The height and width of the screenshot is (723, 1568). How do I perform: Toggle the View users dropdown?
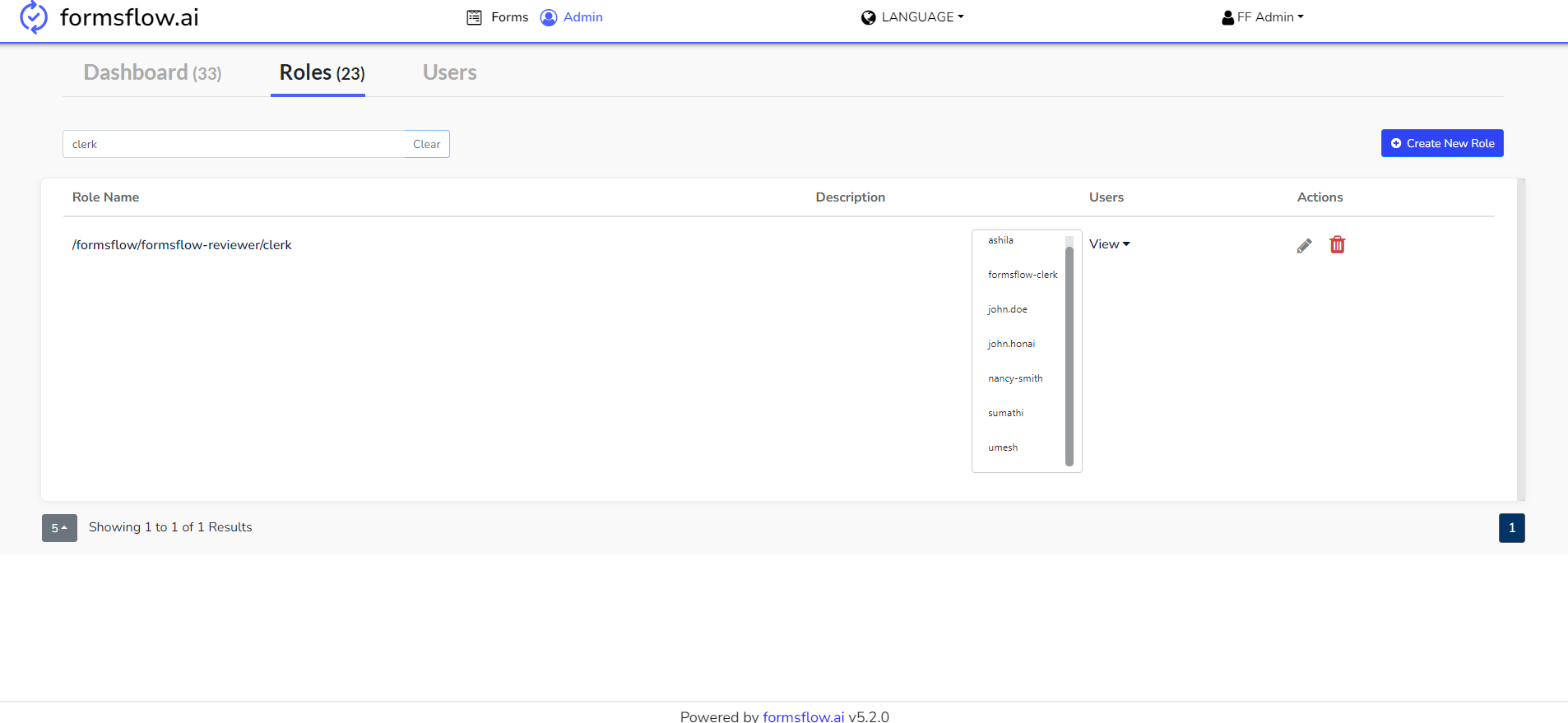1109,244
